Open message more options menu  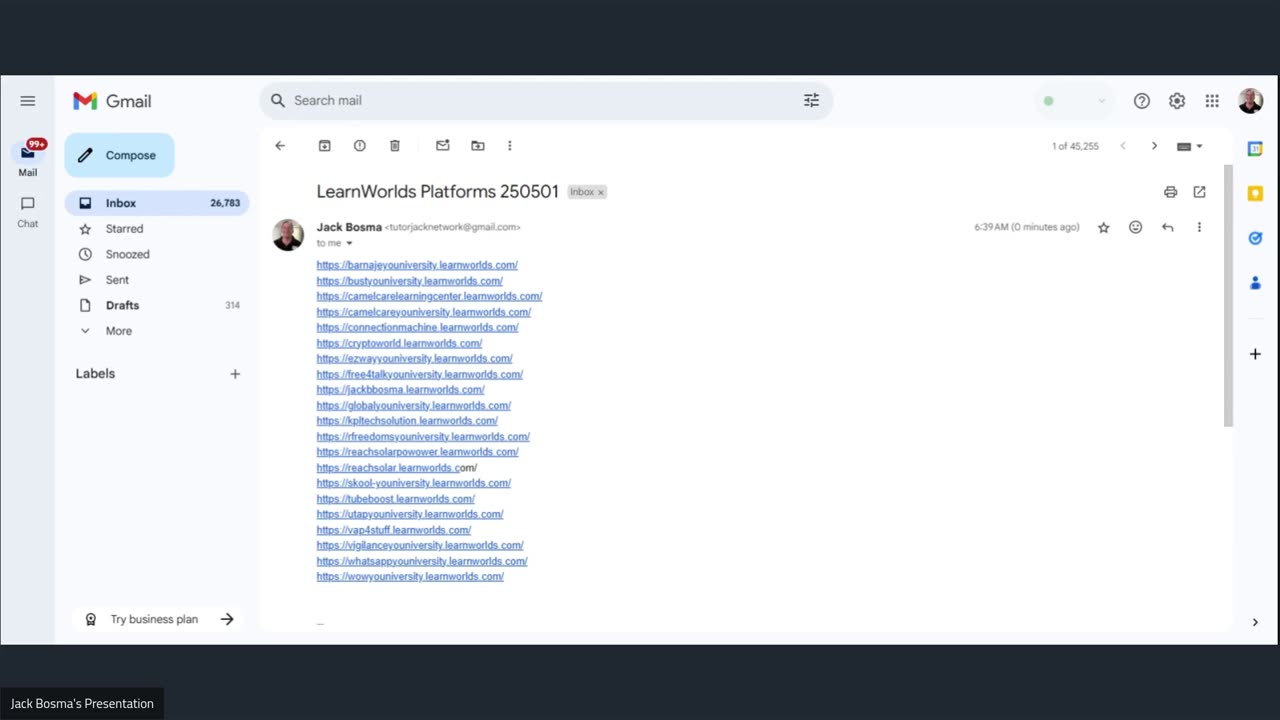pyautogui.click(x=1199, y=228)
